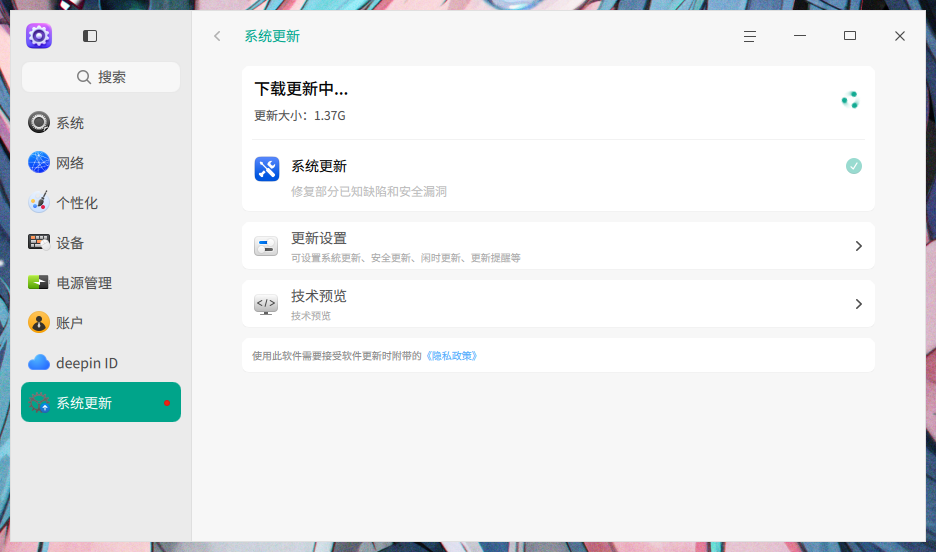This screenshot has width=936, height=552.
Task: Click the 更新设置 toggle-style icon
Action: (266, 246)
